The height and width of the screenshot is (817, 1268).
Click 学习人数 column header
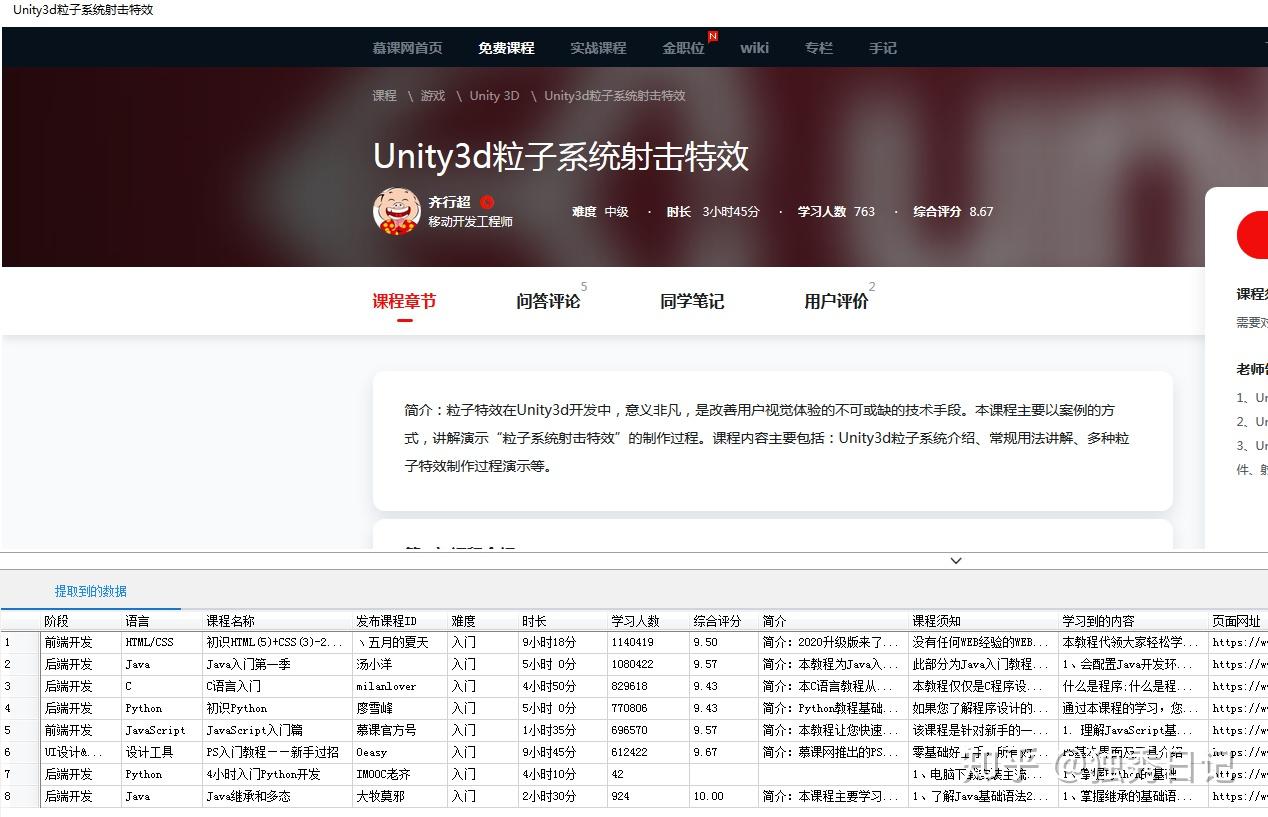click(x=648, y=621)
